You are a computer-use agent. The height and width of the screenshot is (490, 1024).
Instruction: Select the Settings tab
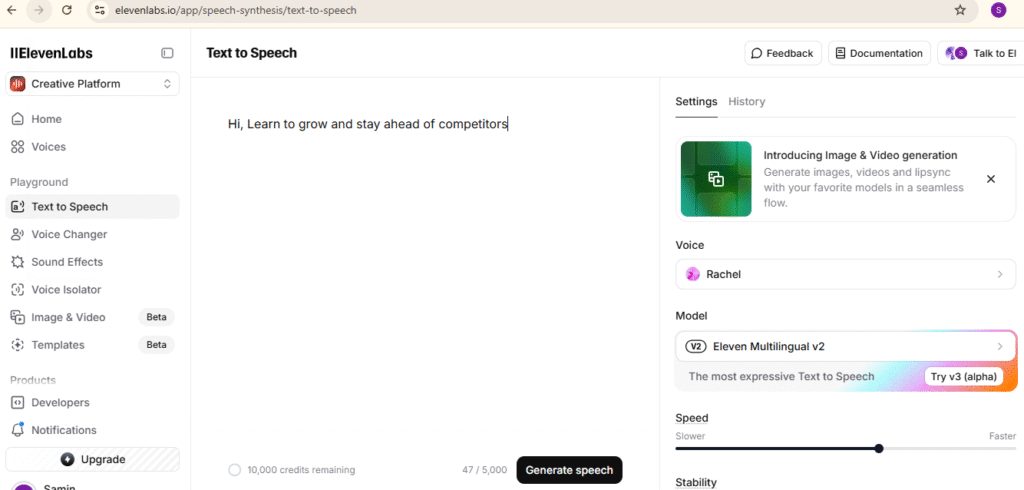[x=696, y=101]
